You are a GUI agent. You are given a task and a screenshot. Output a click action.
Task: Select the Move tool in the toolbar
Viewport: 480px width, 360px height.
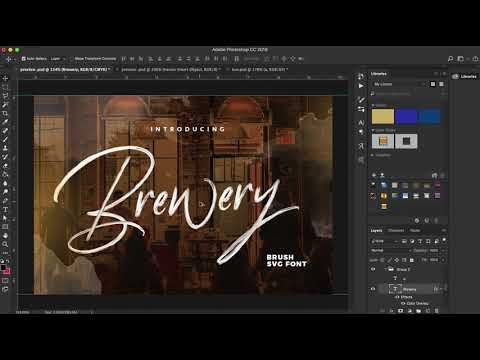point(5,78)
